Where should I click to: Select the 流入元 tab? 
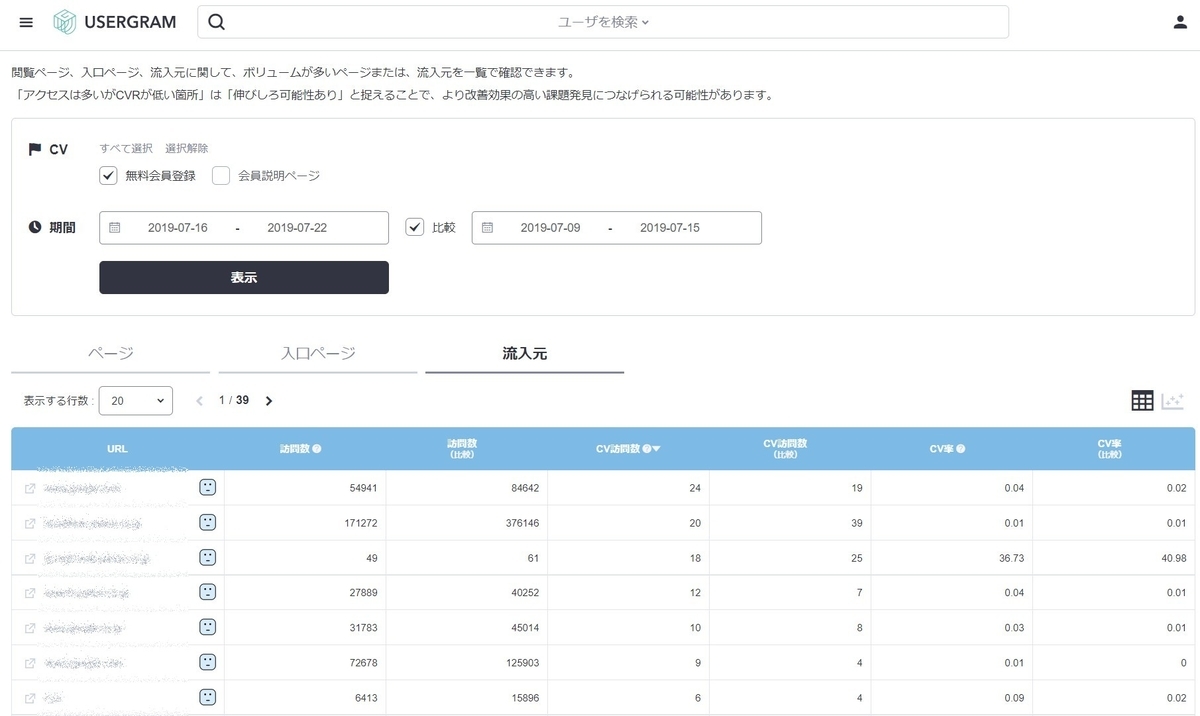pos(525,353)
